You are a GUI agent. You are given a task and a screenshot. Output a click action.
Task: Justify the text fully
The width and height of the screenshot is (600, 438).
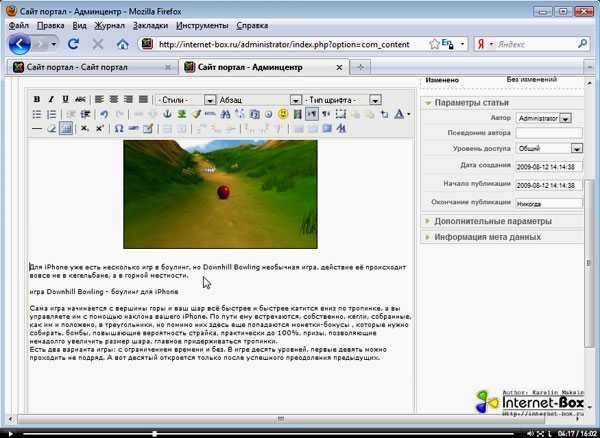143,99
